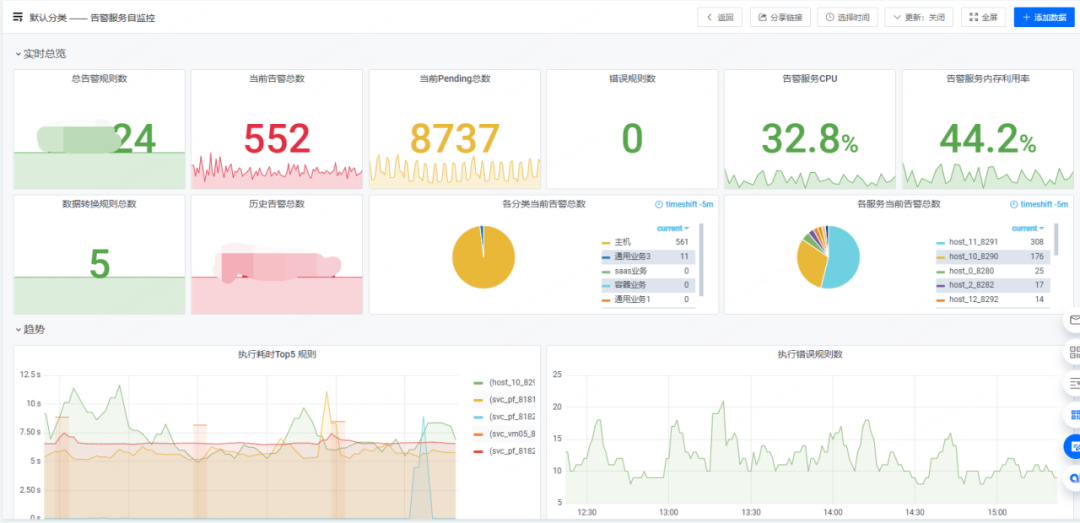Click the 32.8% CPU value

click(x=809, y=139)
